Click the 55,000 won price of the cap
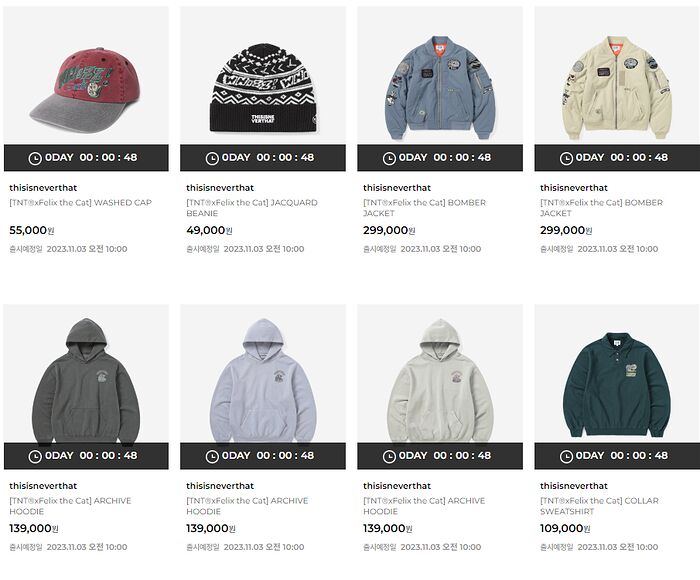Viewport: 700px width, 580px height. click(x=32, y=230)
